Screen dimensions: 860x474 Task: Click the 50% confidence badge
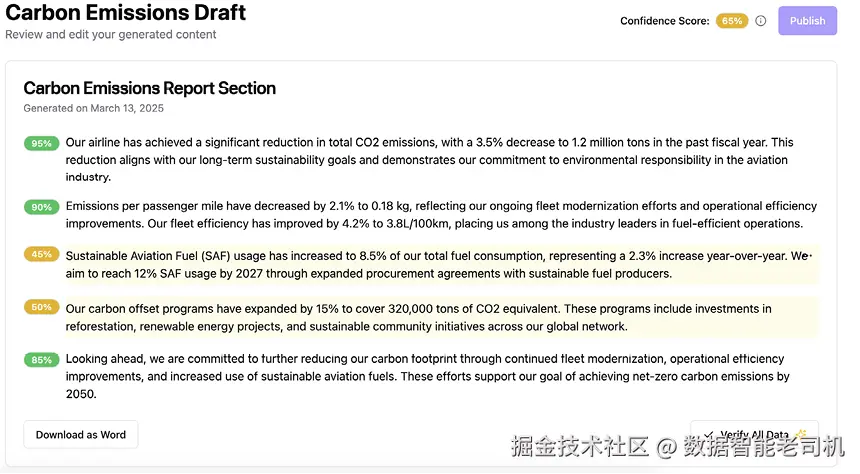click(41, 307)
